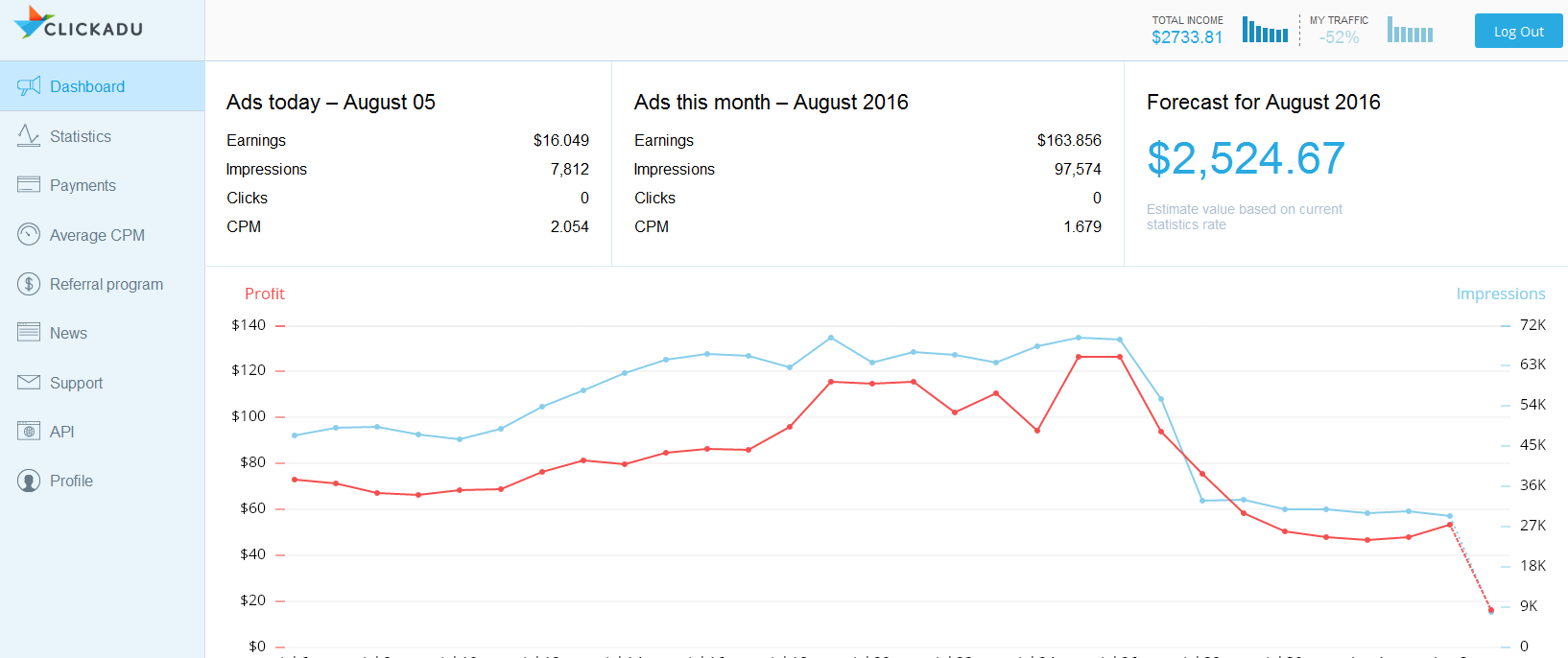Click the last dotted profit data point
The height and width of the screenshot is (658, 1568).
point(1490,610)
